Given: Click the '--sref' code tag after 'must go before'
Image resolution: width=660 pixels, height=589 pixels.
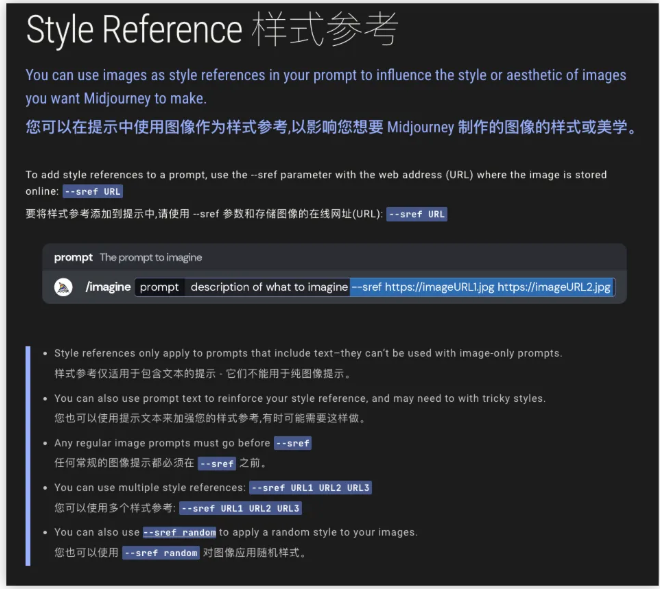Looking at the screenshot, I should click(x=293, y=443).
